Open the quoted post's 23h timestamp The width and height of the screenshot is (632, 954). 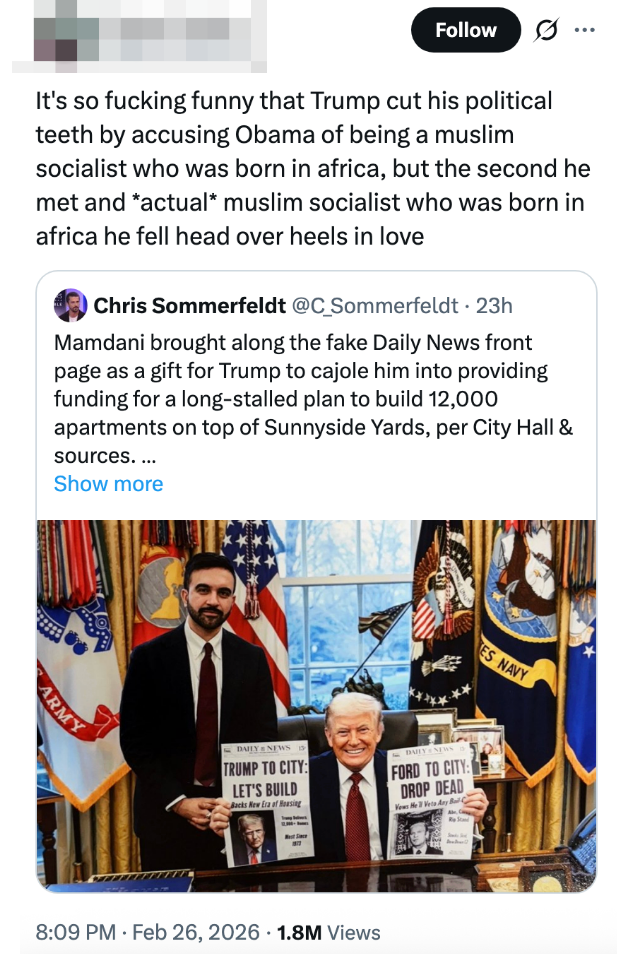494,305
